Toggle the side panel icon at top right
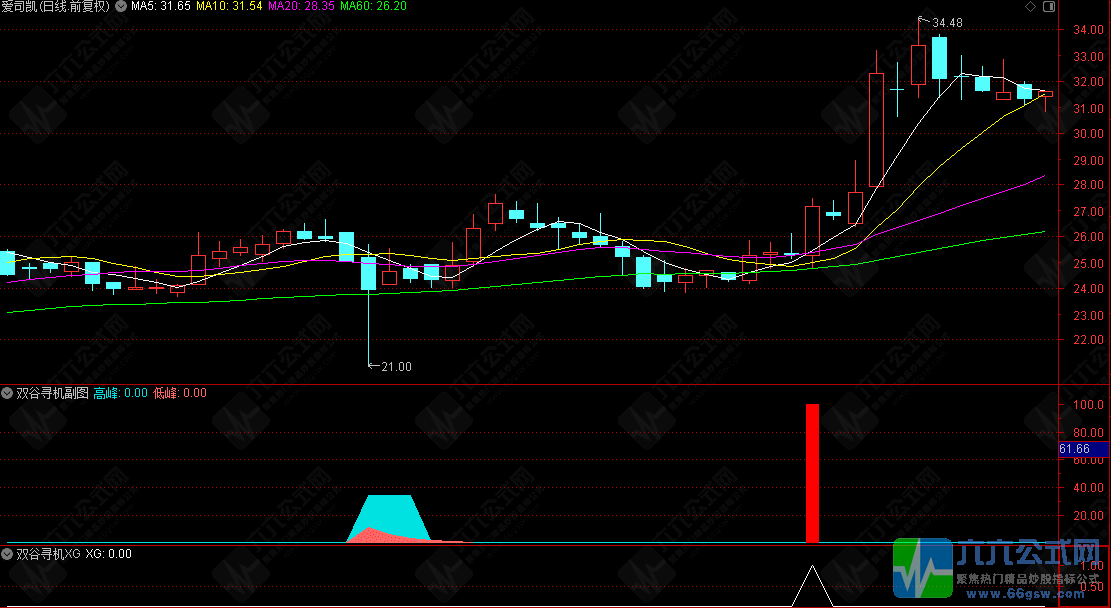Image resolution: width=1111 pixels, height=608 pixels. click(x=1049, y=6)
